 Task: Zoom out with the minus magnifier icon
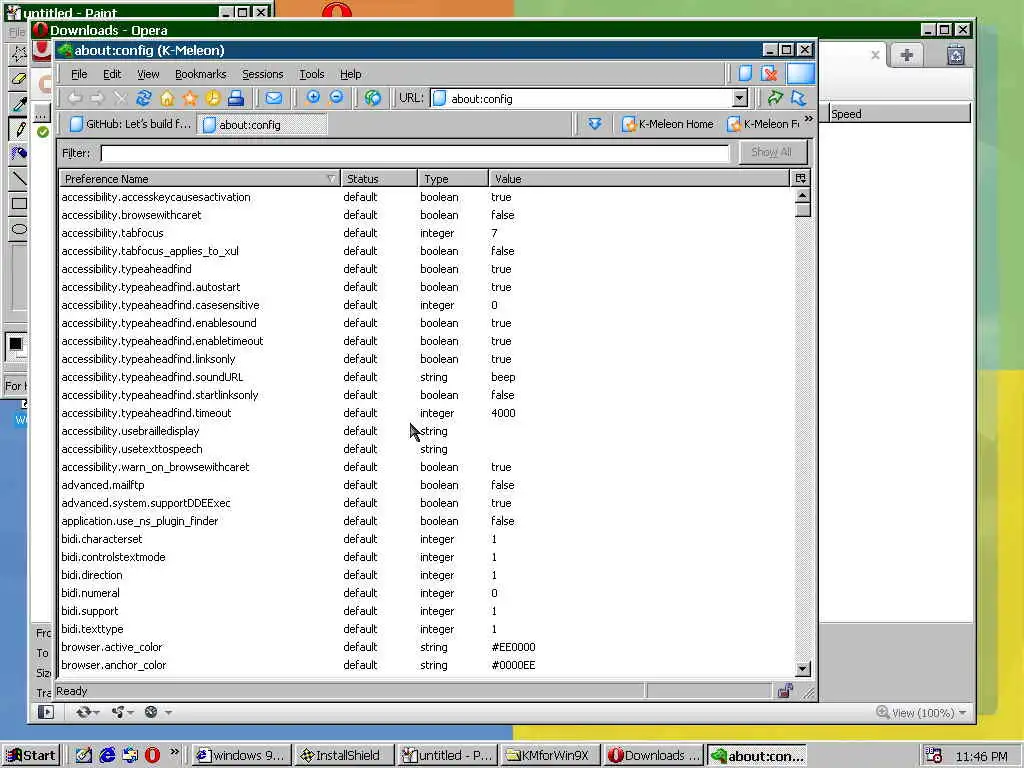coord(336,98)
